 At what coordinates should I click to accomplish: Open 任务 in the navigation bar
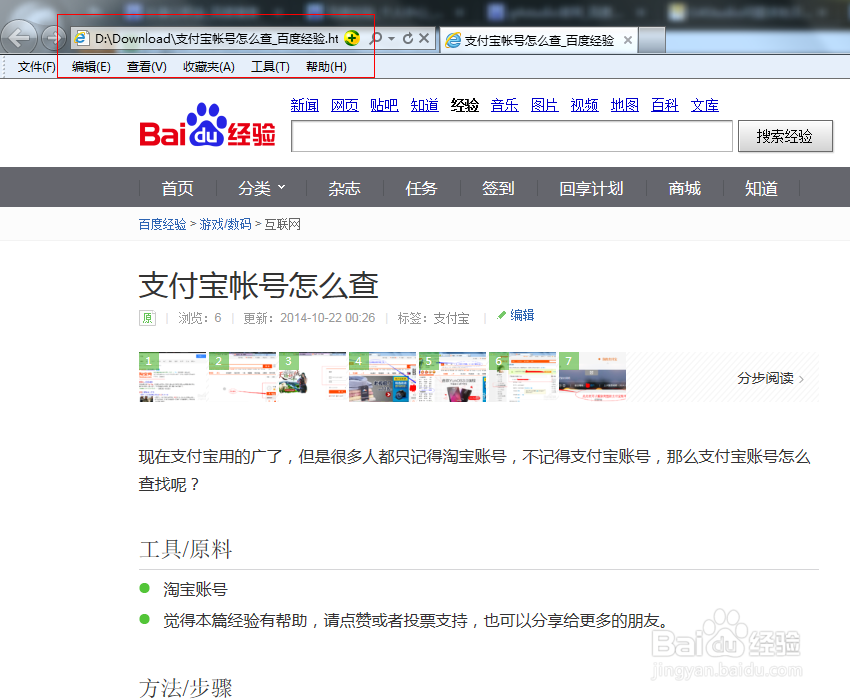pos(421,188)
